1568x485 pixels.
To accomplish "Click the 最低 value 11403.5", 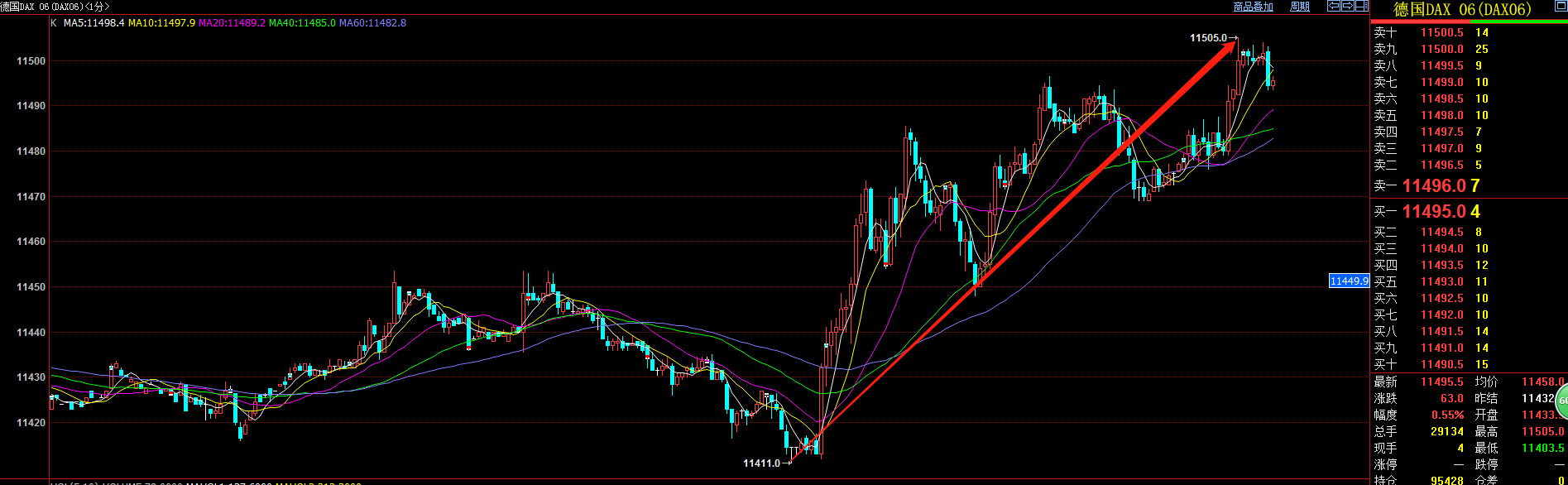I will 1543,448.
